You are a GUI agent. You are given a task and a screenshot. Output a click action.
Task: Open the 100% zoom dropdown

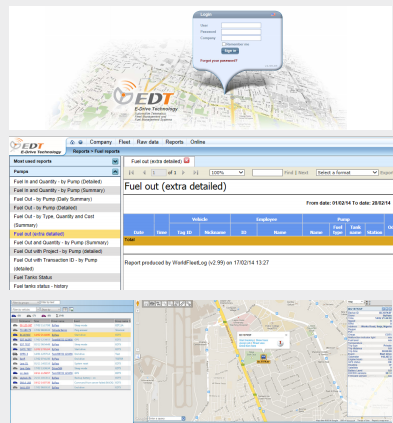pyautogui.click(x=227, y=173)
